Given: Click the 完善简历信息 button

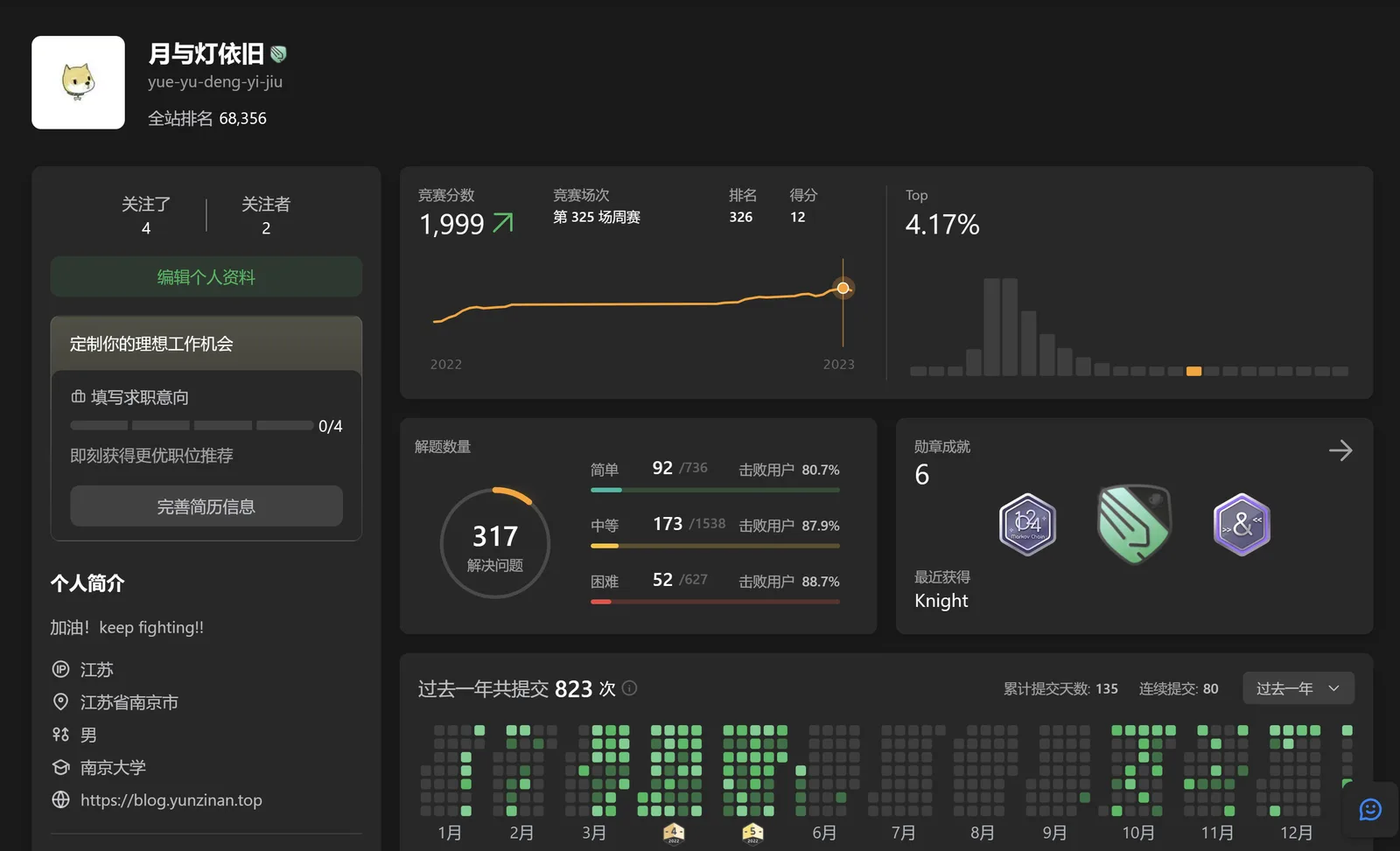Looking at the screenshot, I should coord(206,506).
